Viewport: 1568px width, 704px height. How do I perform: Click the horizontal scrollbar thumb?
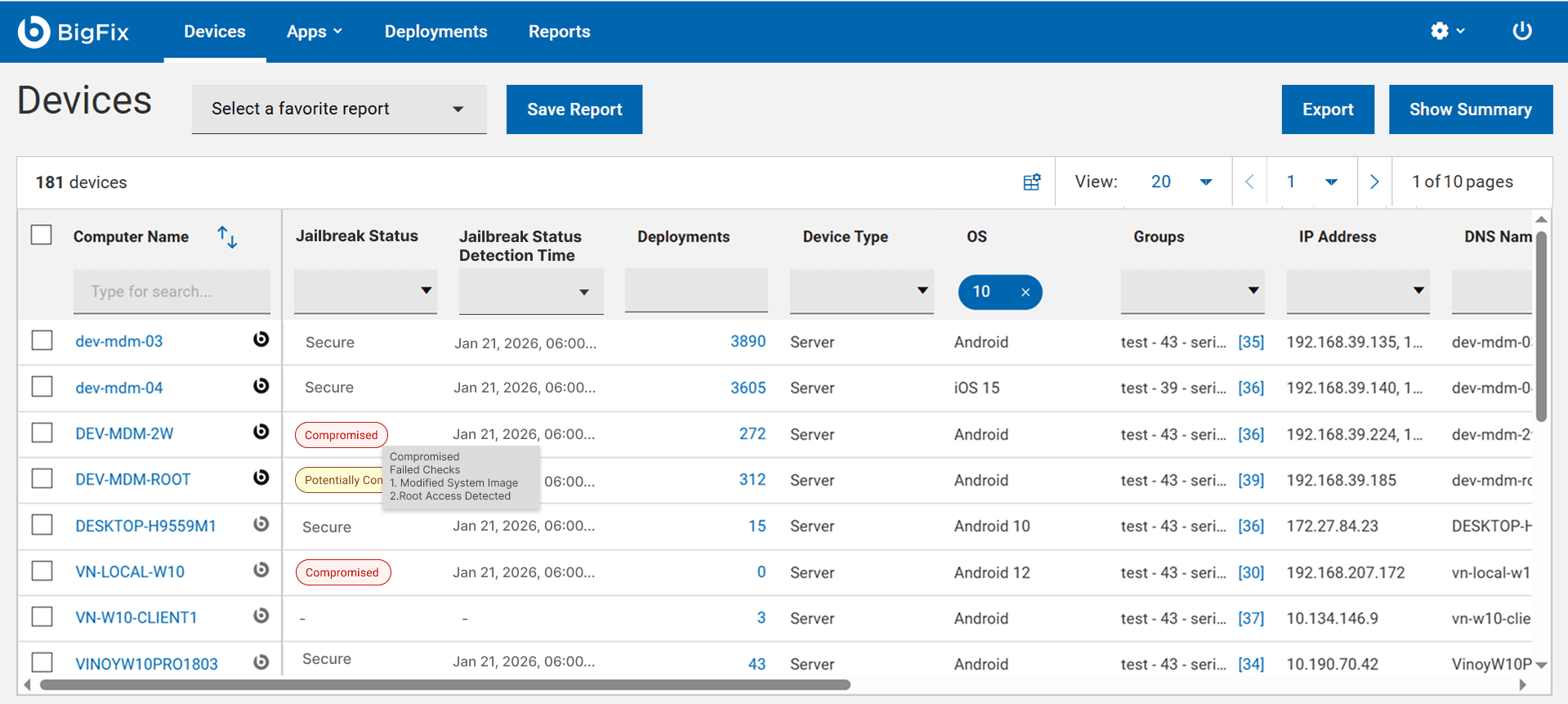(x=445, y=684)
